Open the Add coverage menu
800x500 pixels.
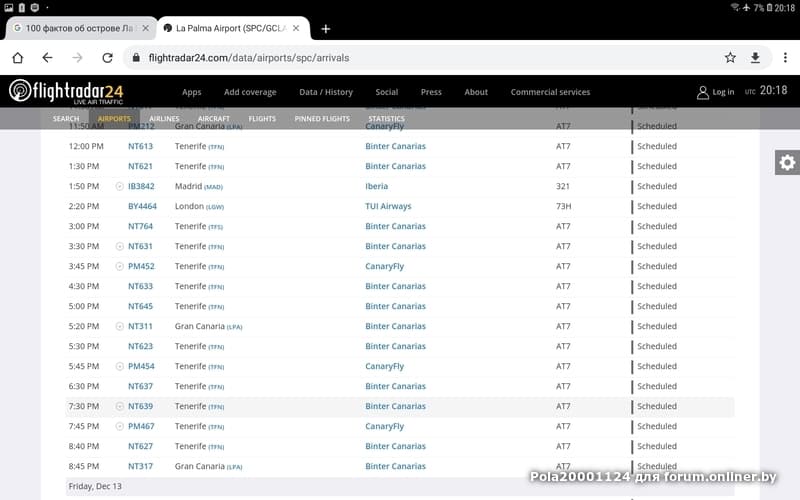point(250,92)
